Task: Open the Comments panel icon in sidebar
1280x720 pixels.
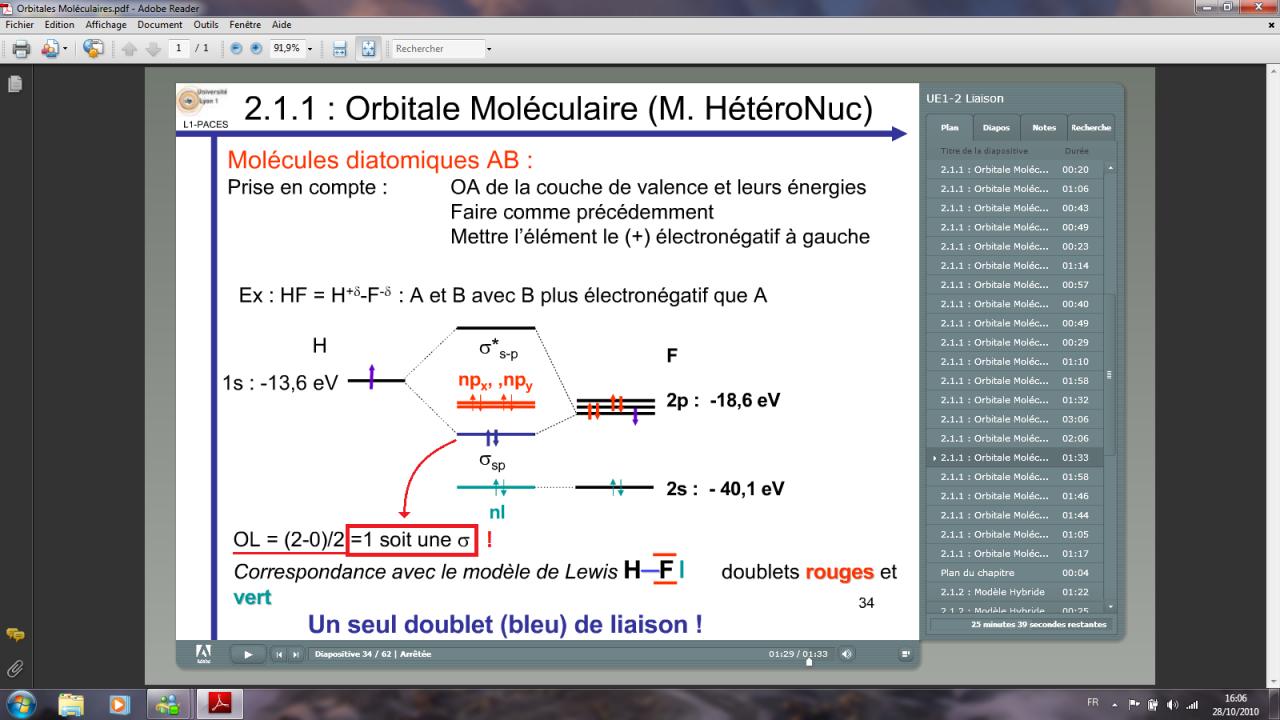Action: pyautogui.click(x=15, y=634)
